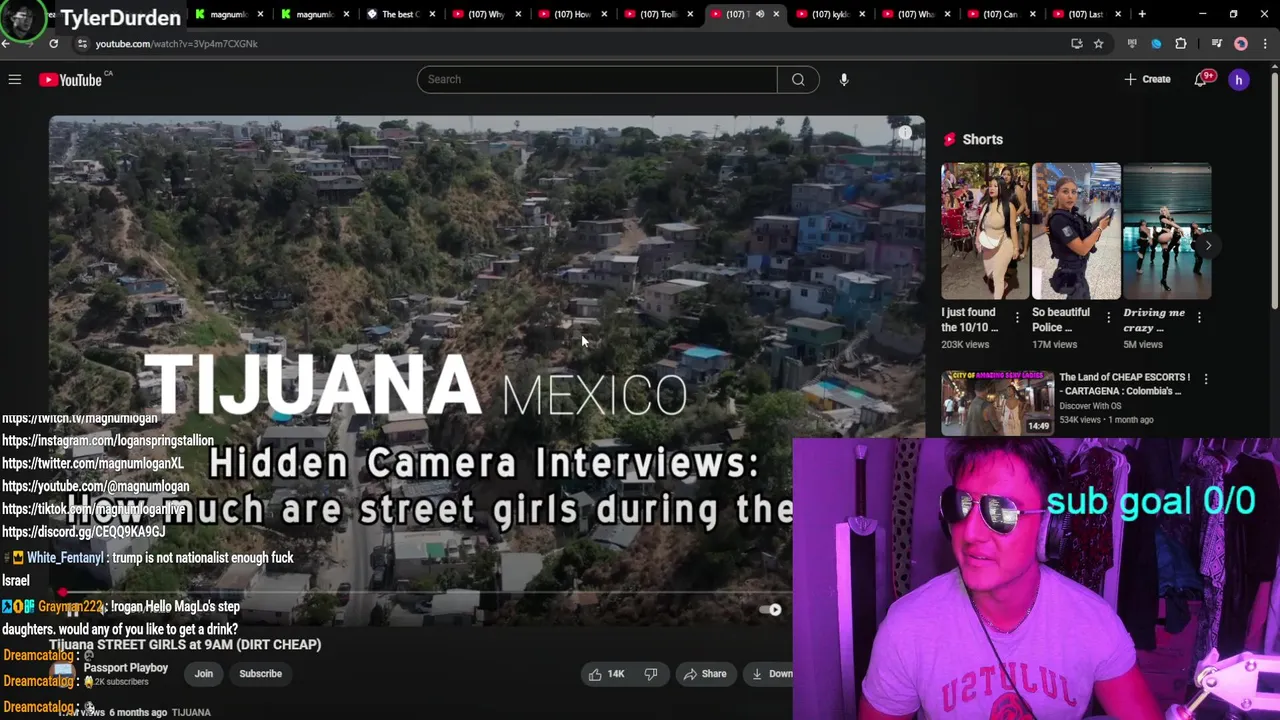Focus the YouTube search box

pos(597,79)
